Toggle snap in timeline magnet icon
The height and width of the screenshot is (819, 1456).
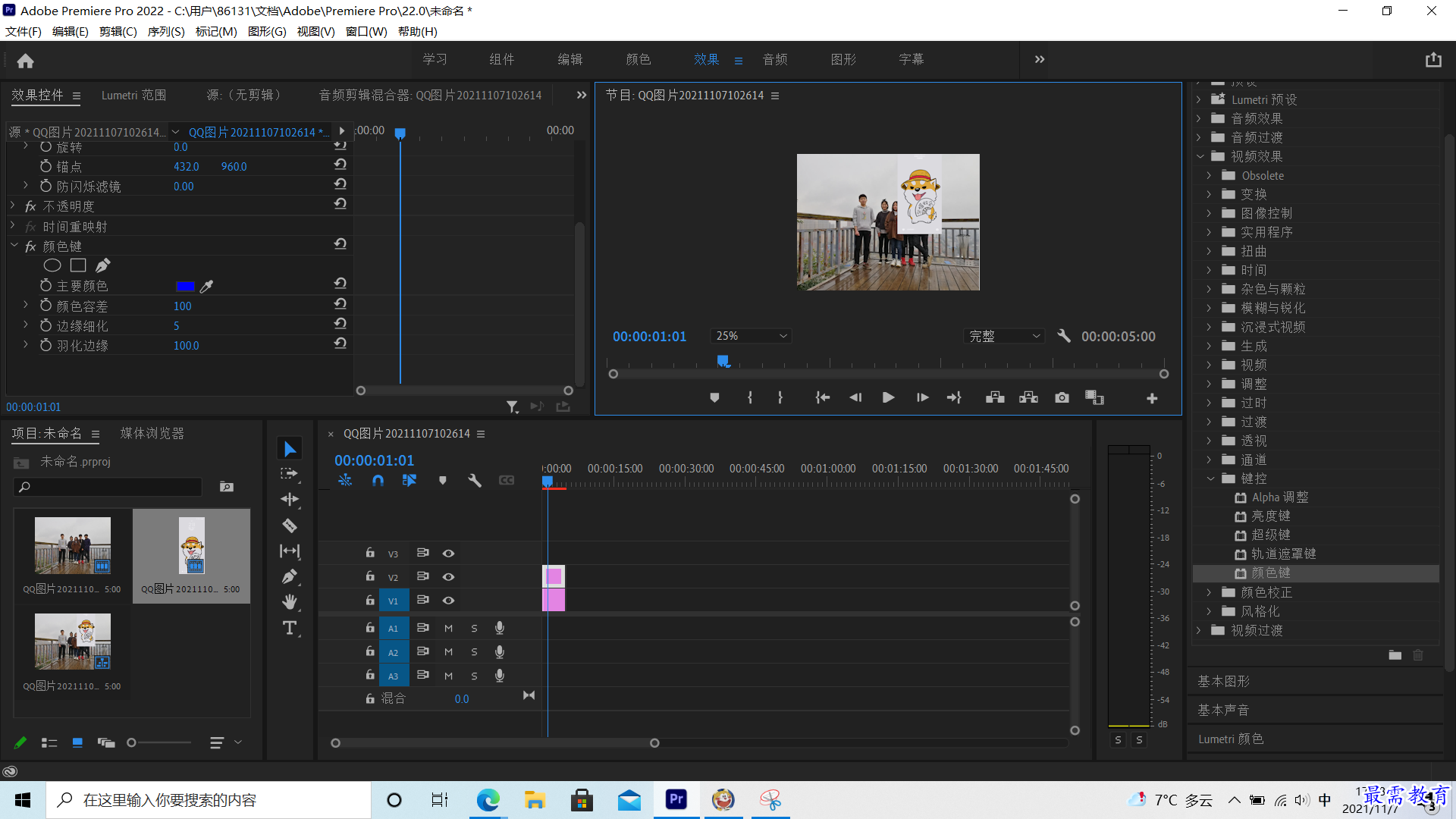(x=378, y=480)
